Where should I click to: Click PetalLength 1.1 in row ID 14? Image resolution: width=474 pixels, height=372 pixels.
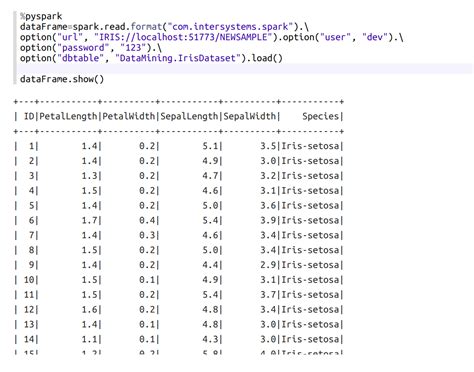point(89,339)
